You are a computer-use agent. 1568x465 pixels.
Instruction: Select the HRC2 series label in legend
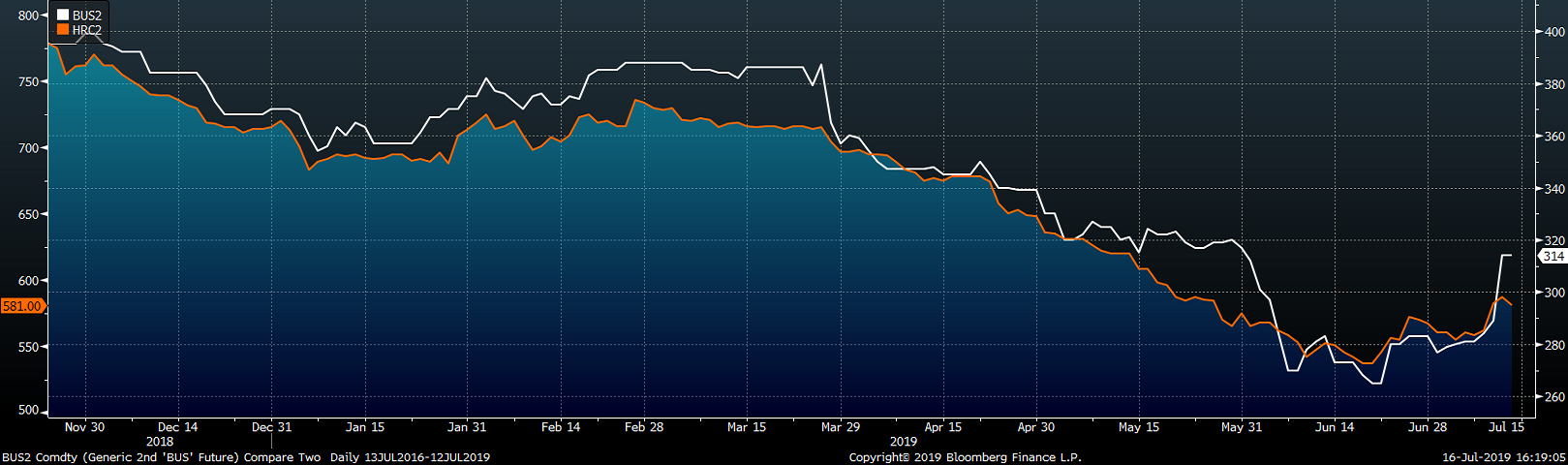tap(87, 30)
